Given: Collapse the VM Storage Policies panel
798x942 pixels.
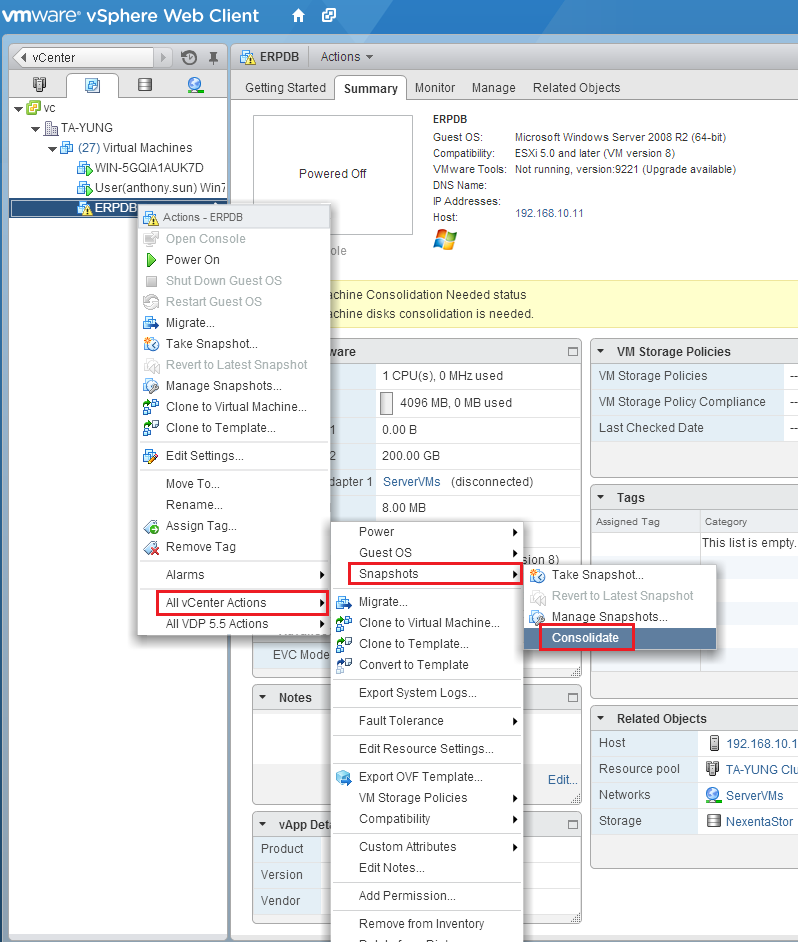Looking at the screenshot, I should click(x=600, y=351).
